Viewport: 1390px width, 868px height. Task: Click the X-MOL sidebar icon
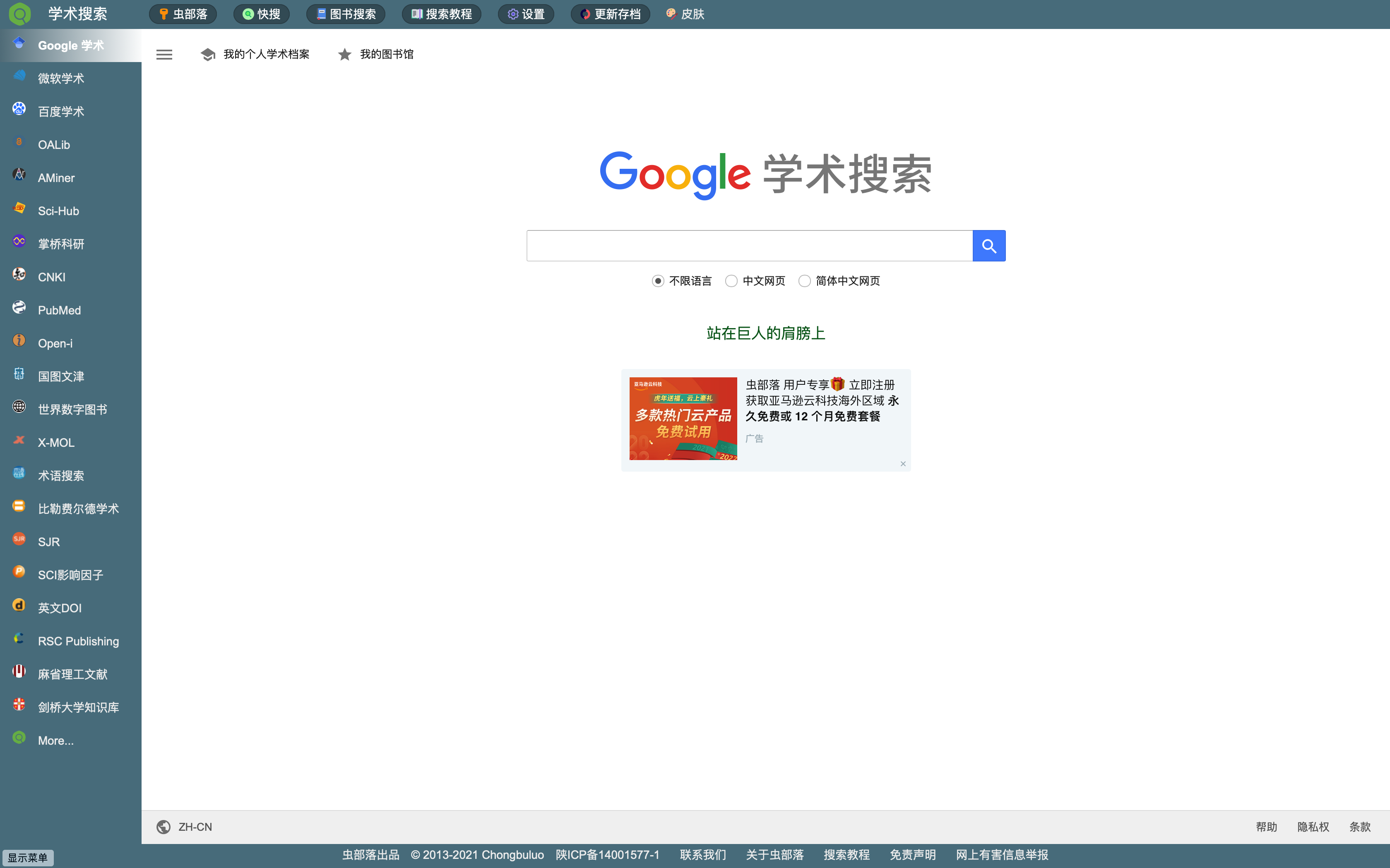19,440
